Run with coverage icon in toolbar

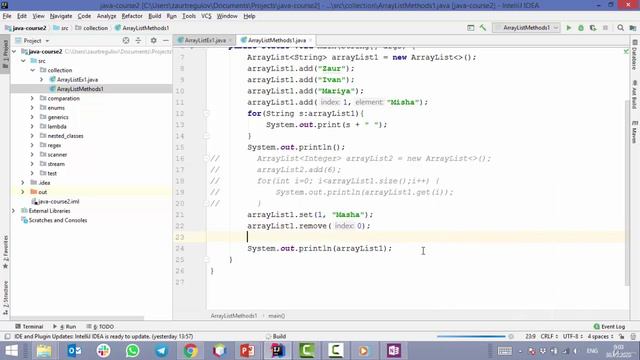click(x=593, y=28)
